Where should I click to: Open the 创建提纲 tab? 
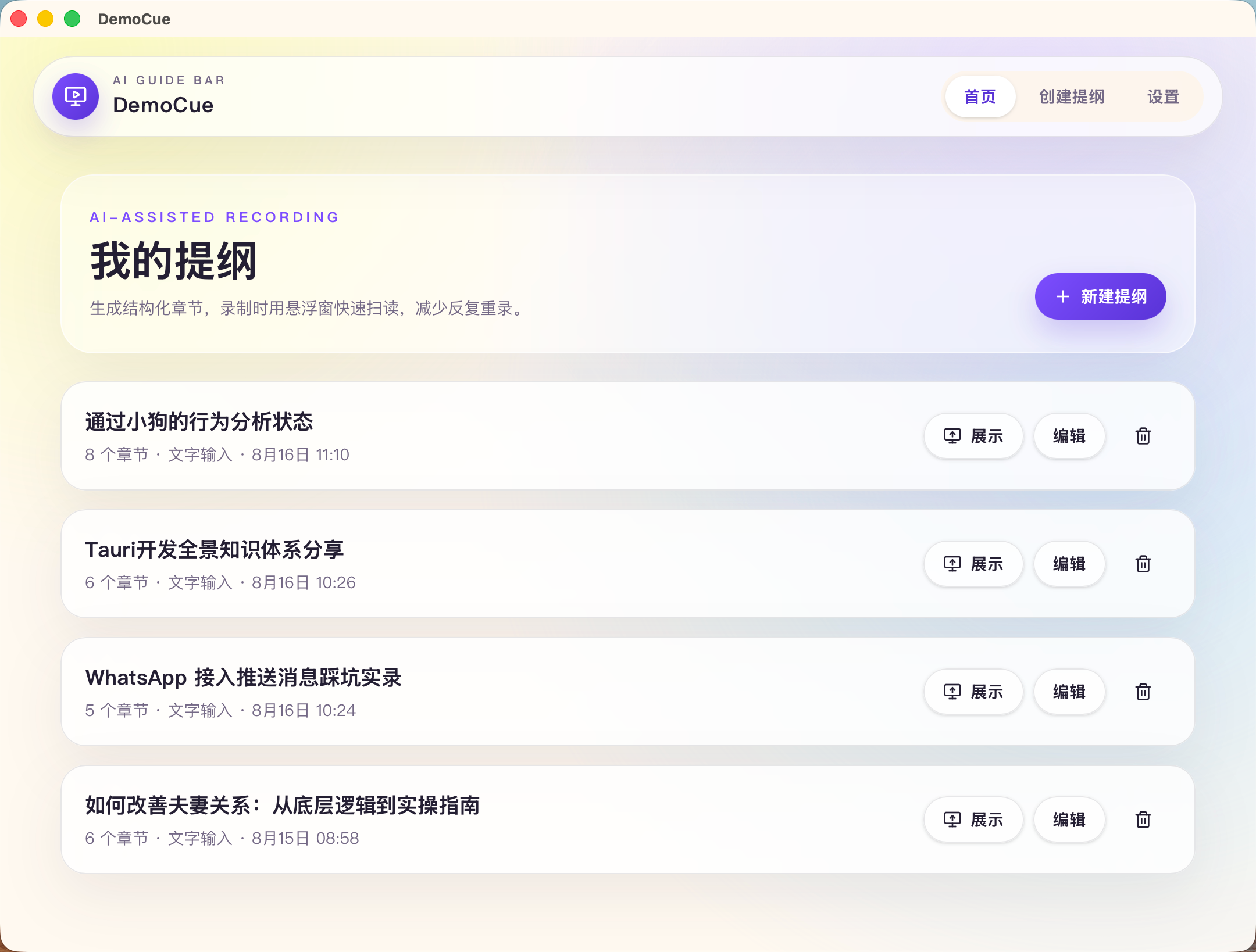click(x=1072, y=96)
